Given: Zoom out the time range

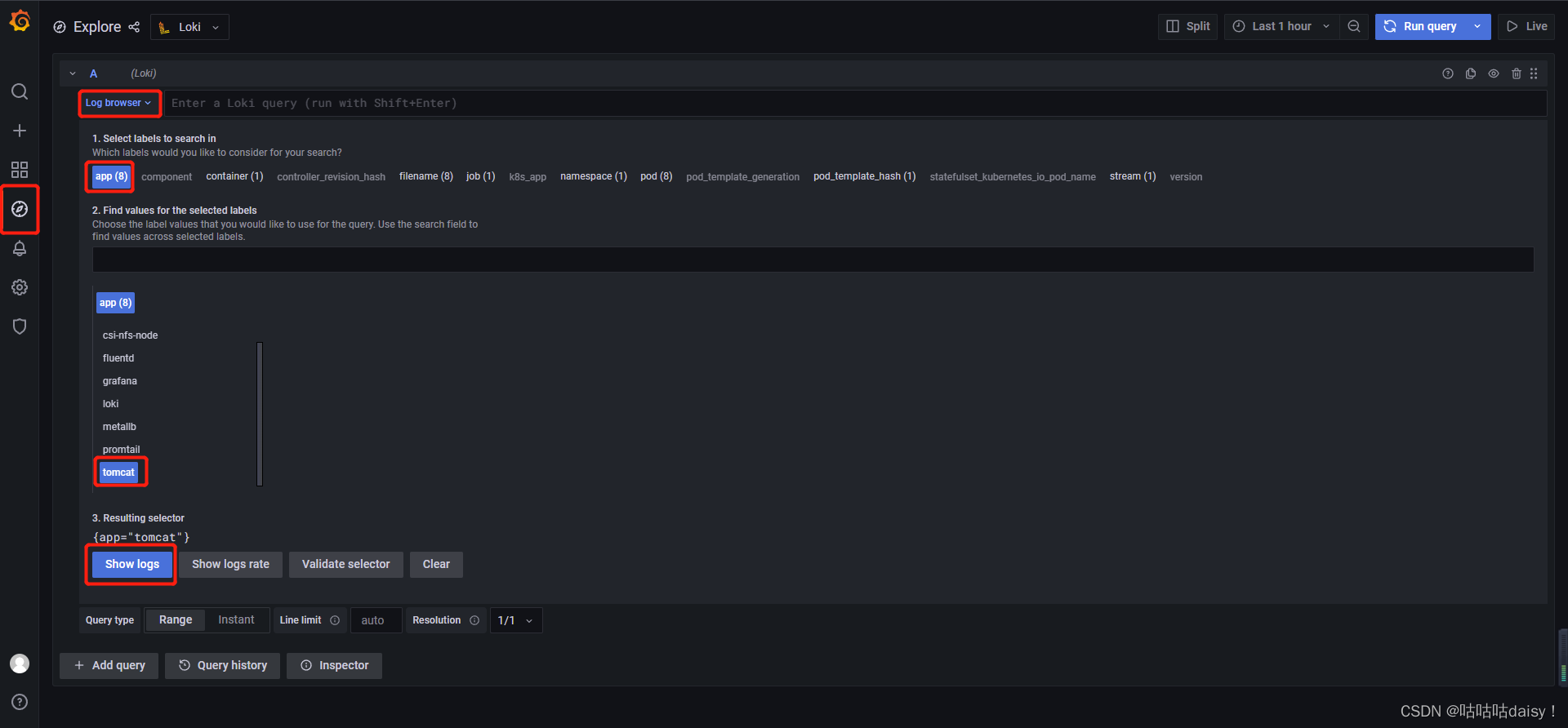Looking at the screenshot, I should (1353, 26).
